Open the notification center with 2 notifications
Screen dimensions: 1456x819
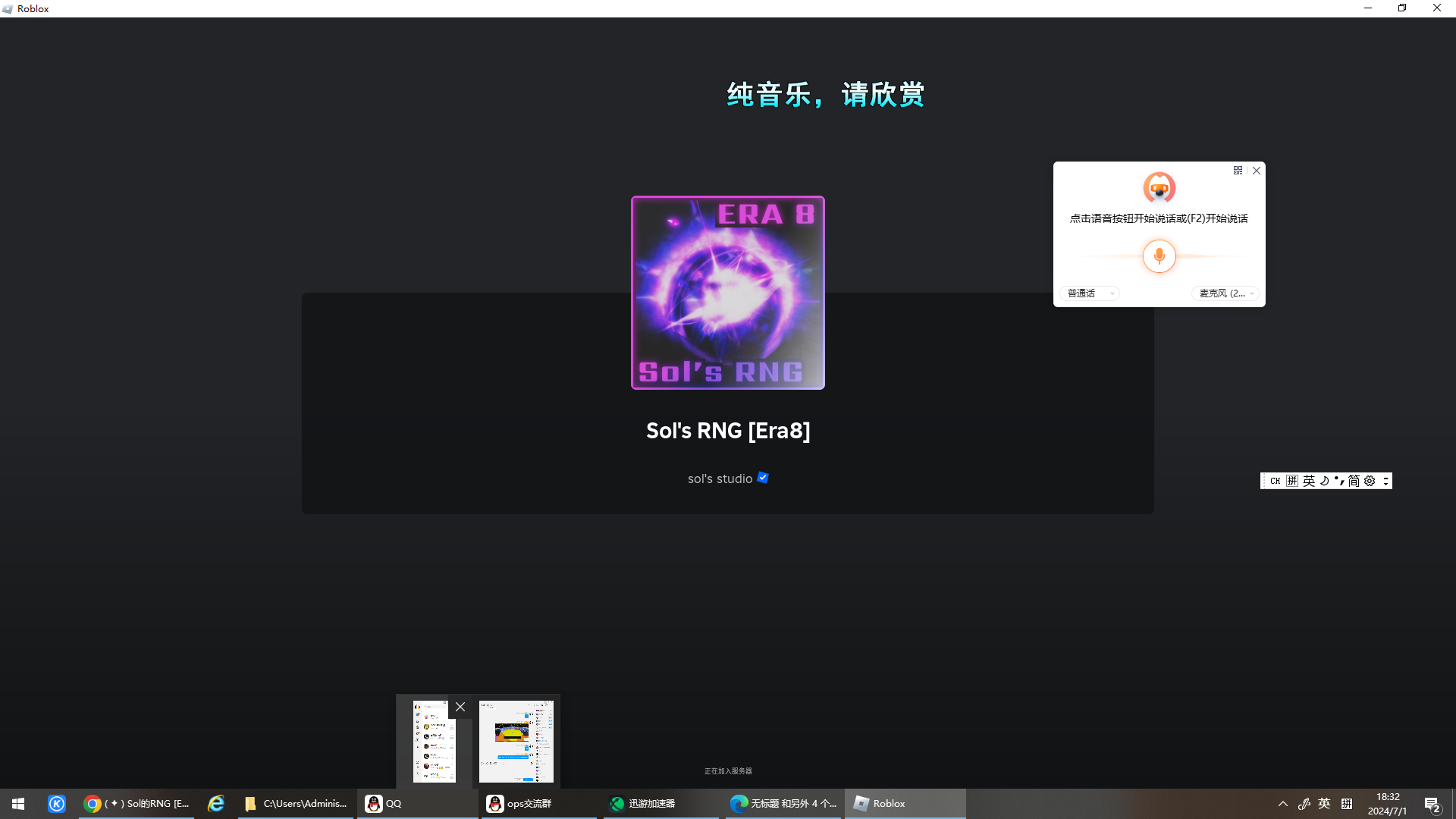(1432, 805)
